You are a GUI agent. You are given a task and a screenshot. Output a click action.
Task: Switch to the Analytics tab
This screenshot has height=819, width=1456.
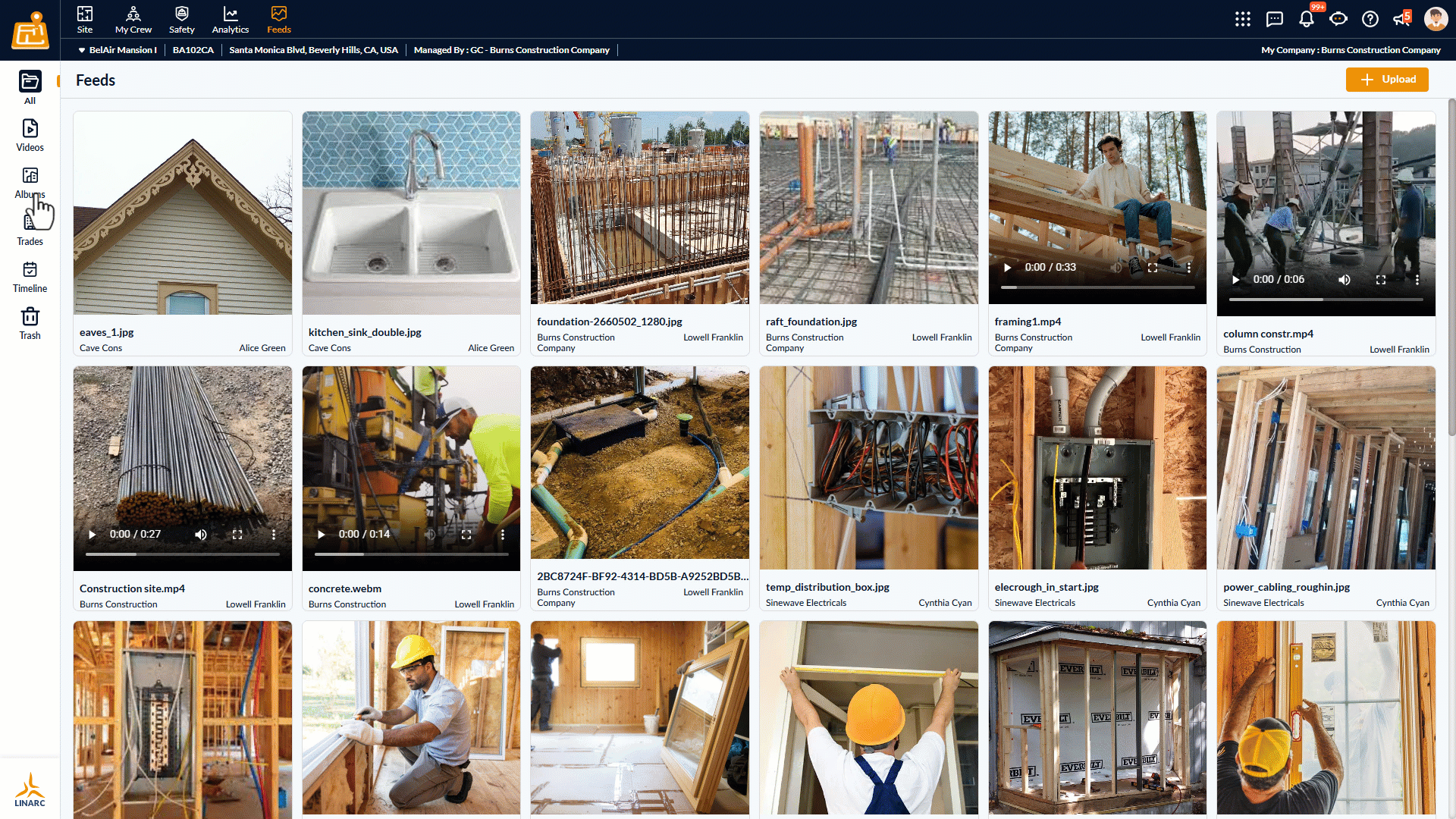(x=230, y=20)
